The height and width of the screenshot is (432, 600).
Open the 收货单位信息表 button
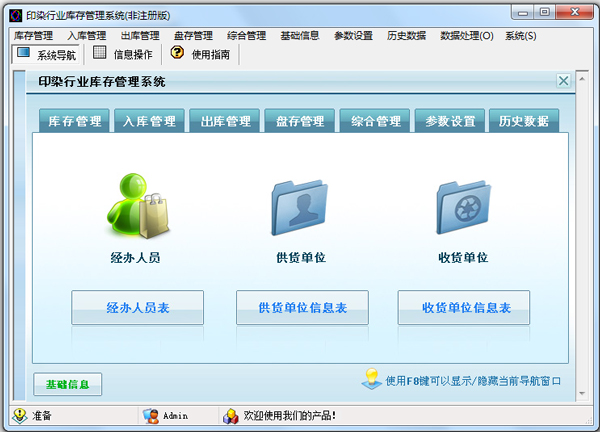(464, 308)
